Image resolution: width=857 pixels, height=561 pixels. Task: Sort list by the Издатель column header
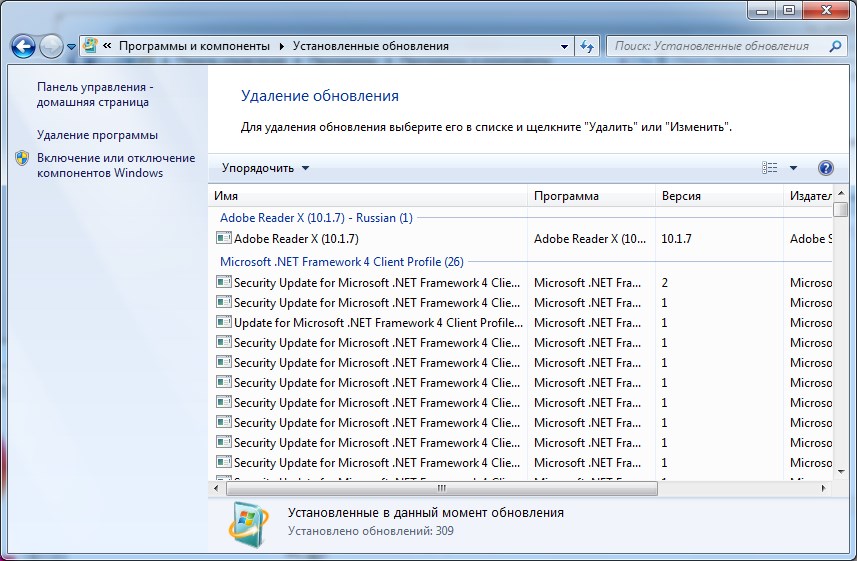click(x=808, y=196)
